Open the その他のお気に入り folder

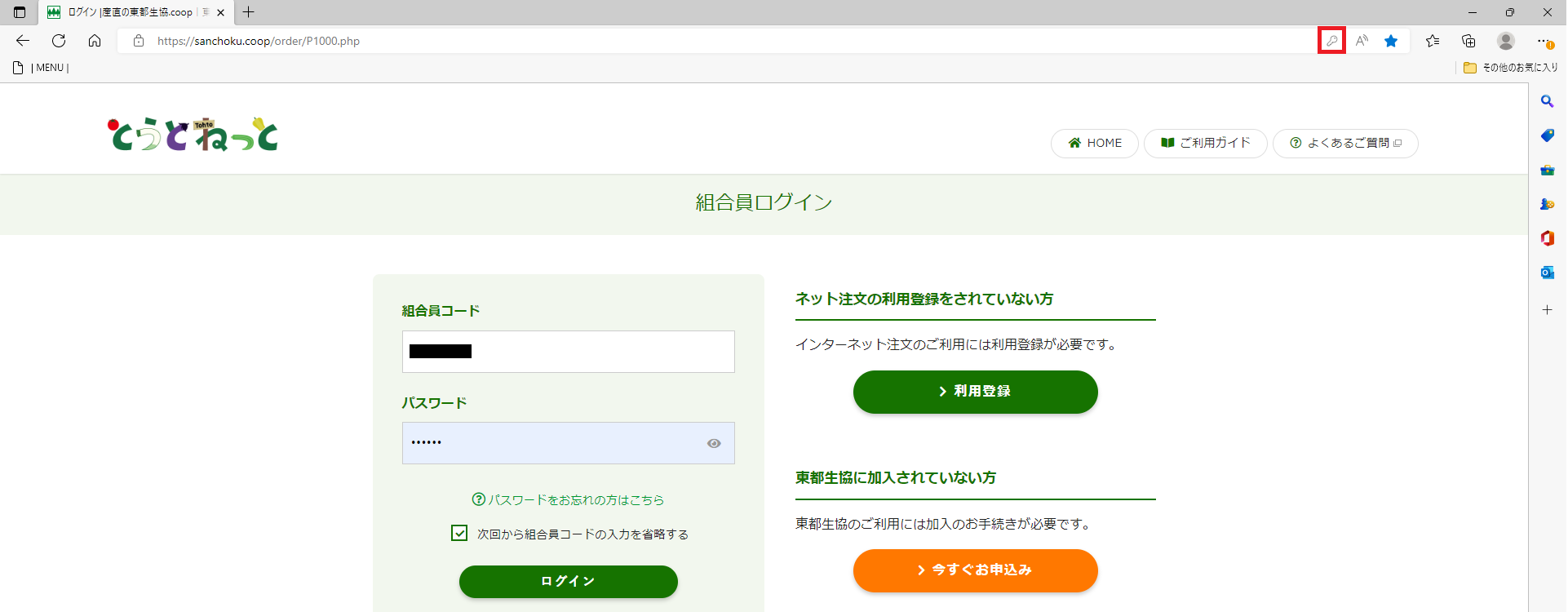coord(1510,68)
